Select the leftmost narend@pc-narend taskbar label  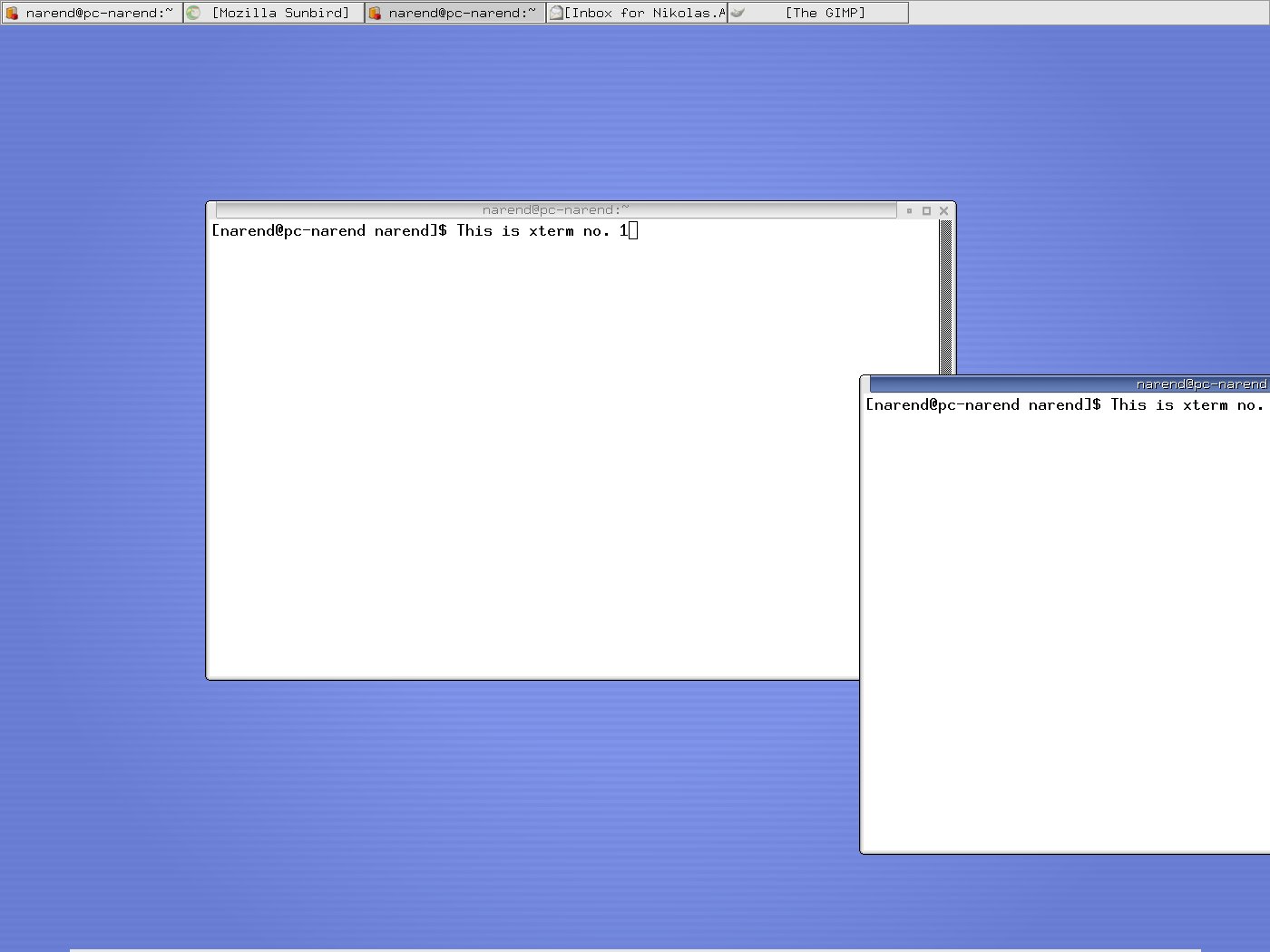[x=99, y=13]
